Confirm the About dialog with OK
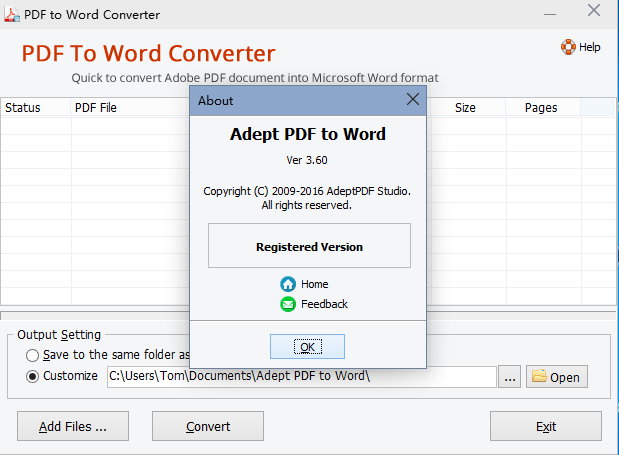 (307, 347)
